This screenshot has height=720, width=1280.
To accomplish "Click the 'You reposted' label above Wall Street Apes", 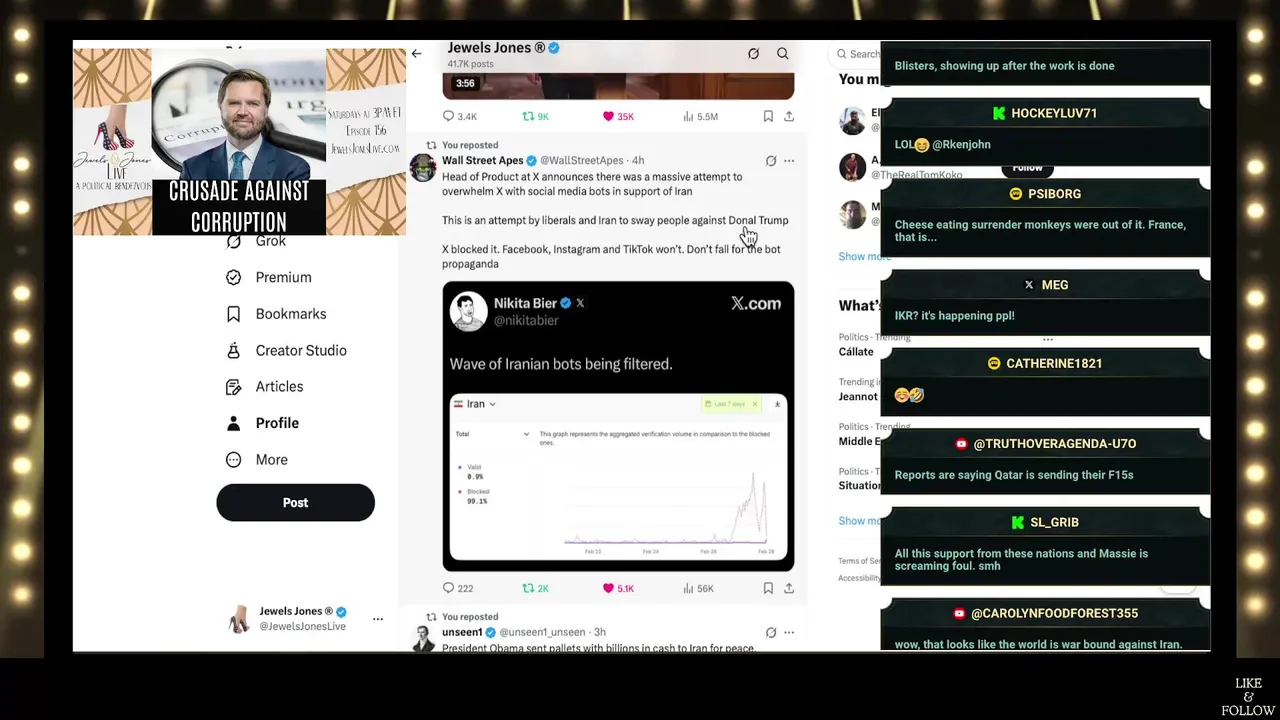I will pos(470,145).
